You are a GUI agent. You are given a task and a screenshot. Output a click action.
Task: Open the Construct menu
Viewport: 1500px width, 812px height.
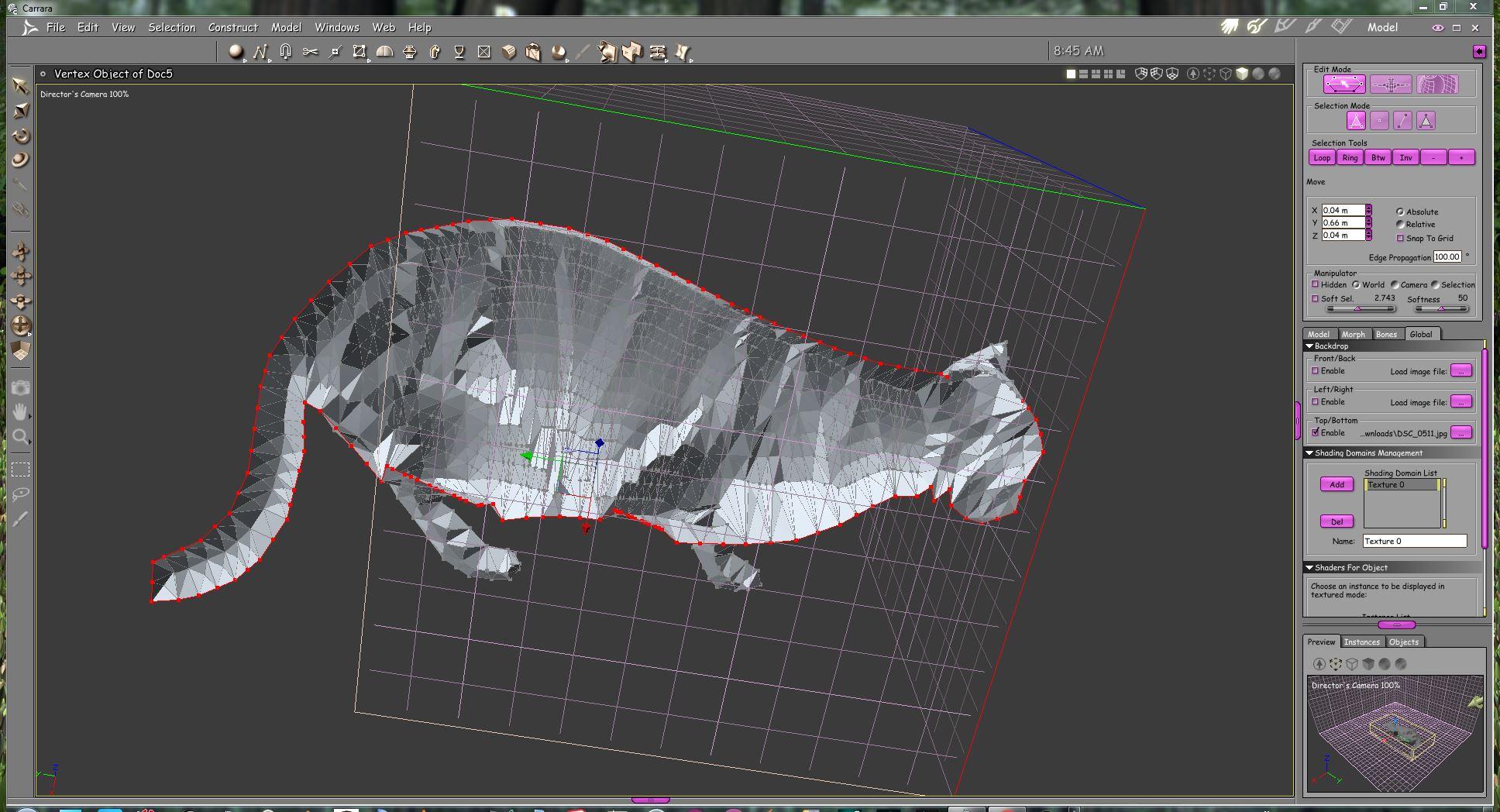[x=232, y=27]
